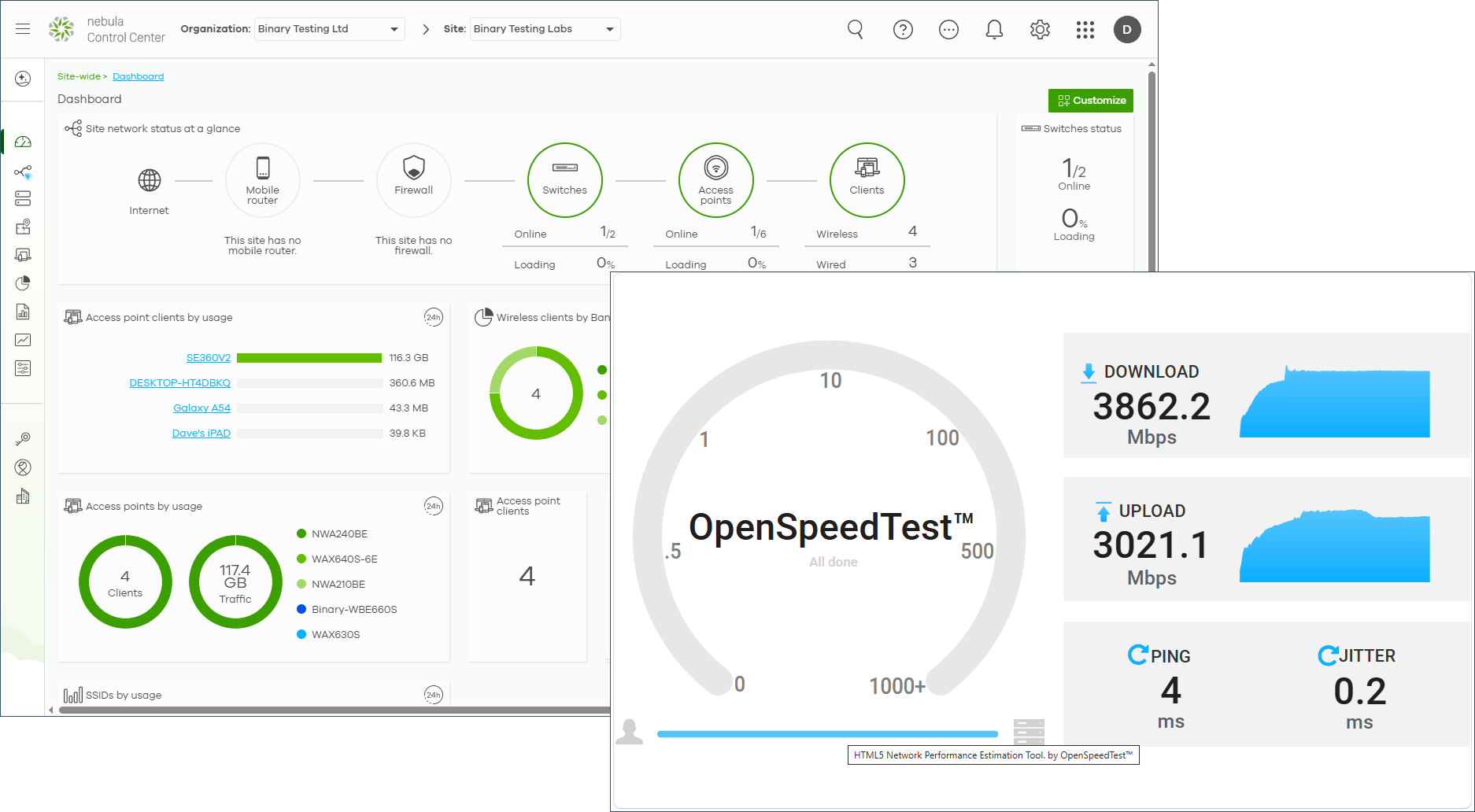
Task: Click the Binary-WBE660S blue legend dot
Action: point(301,609)
